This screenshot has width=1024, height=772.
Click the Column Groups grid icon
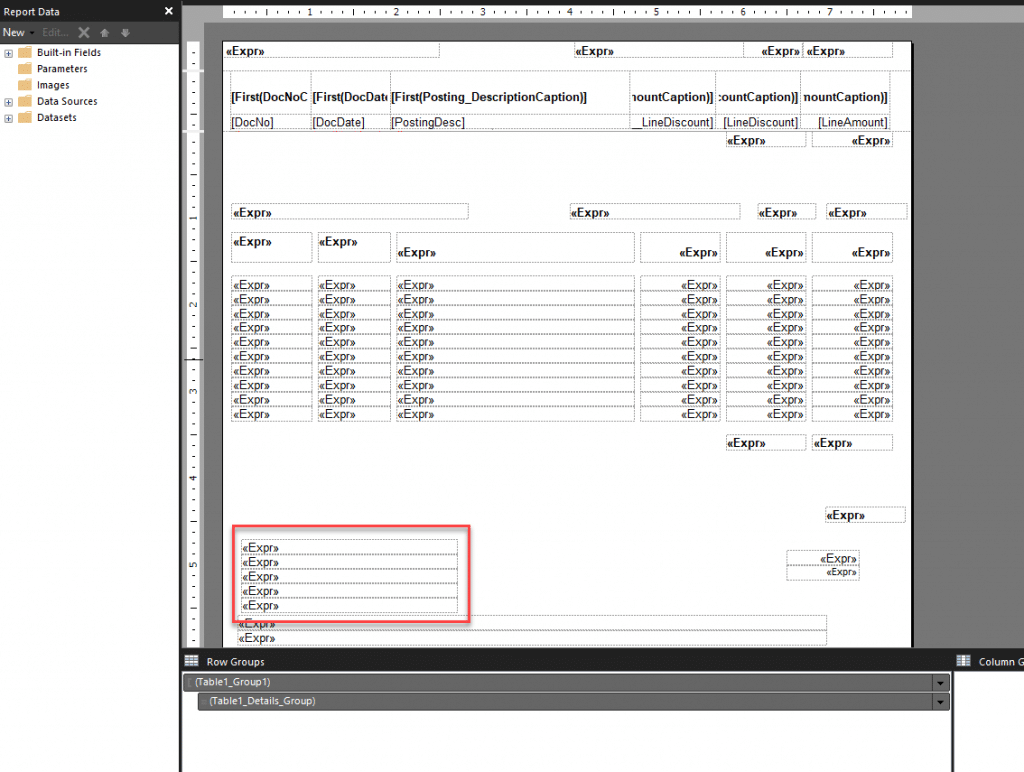[964, 661]
